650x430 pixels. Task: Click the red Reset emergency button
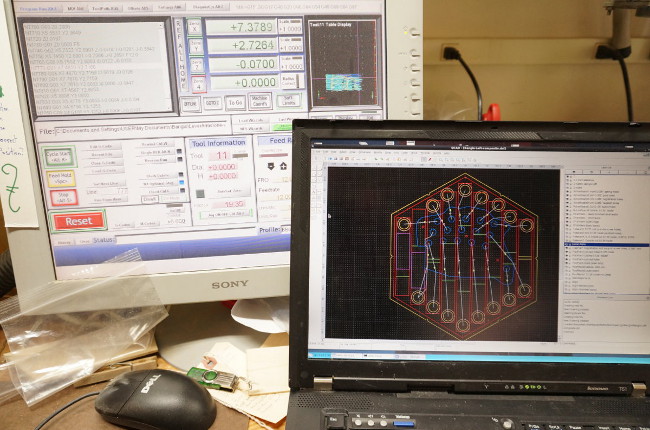tap(78, 221)
